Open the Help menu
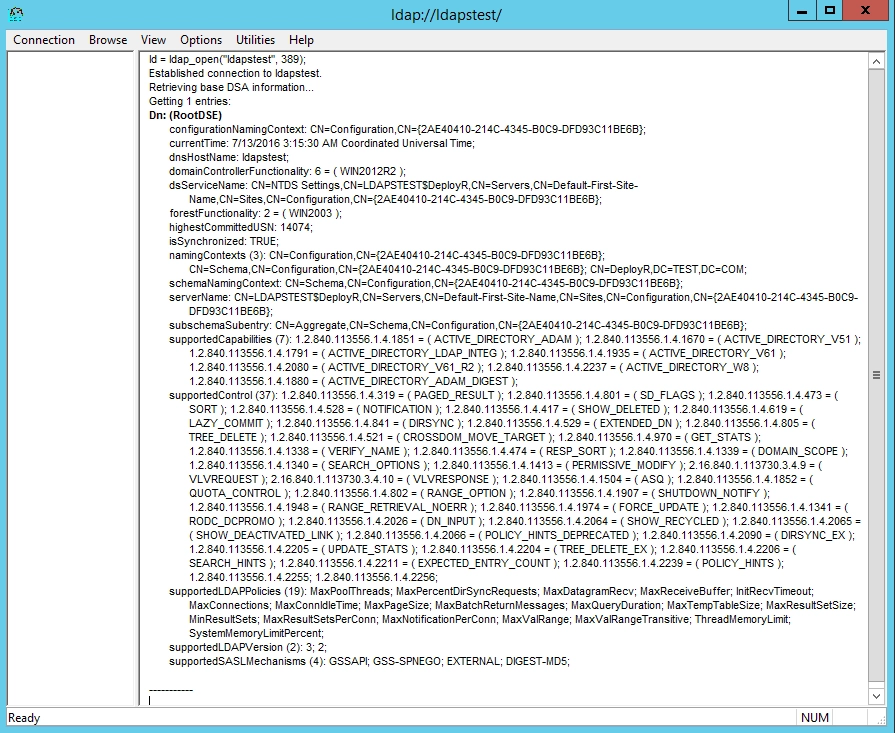The height and width of the screenshot is (733, 895). click(x=301, y=40)
